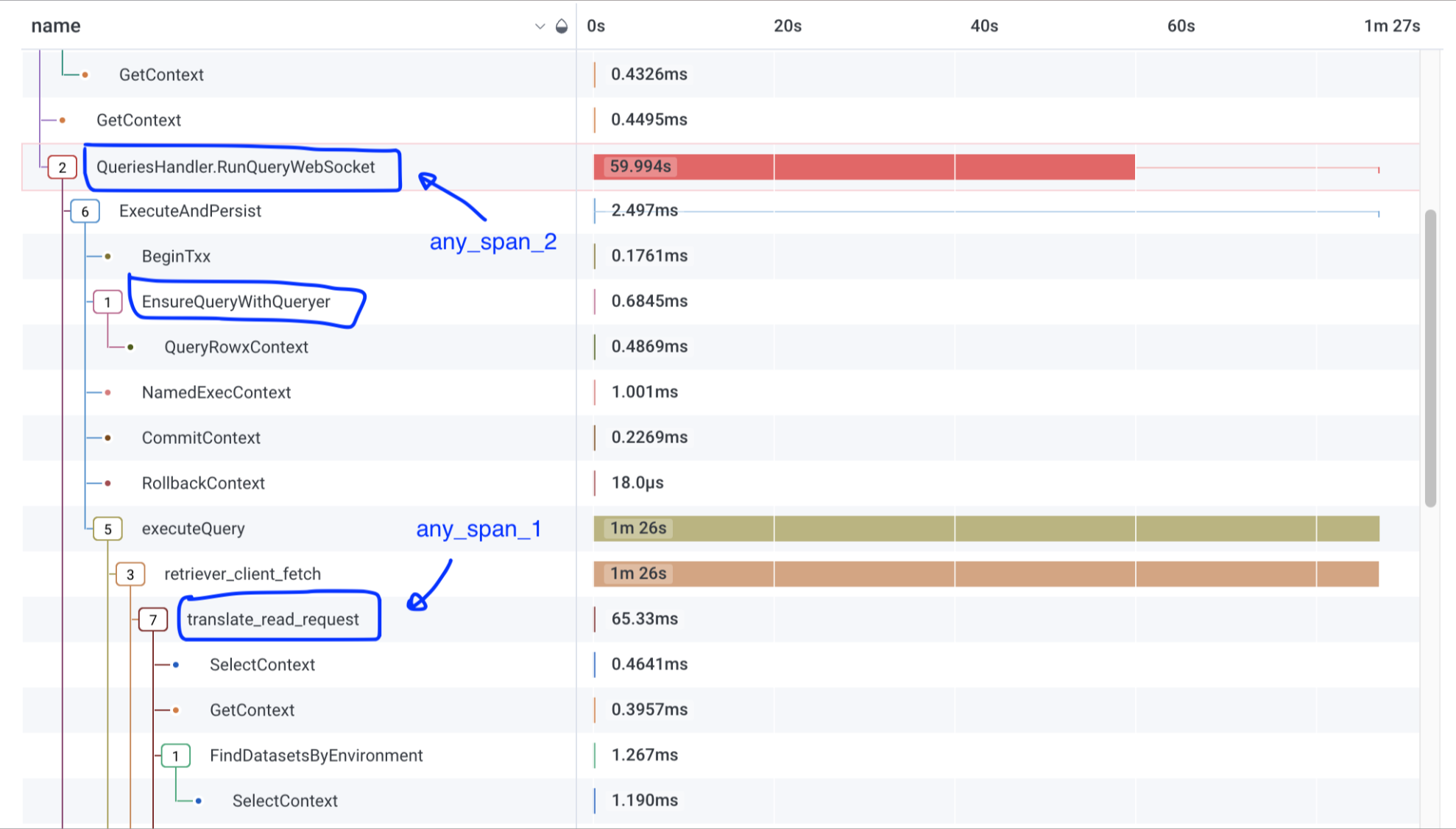Click the orange retriever_client_fetch duration bar
The image size is (1456, 829).
click(986, 574)
